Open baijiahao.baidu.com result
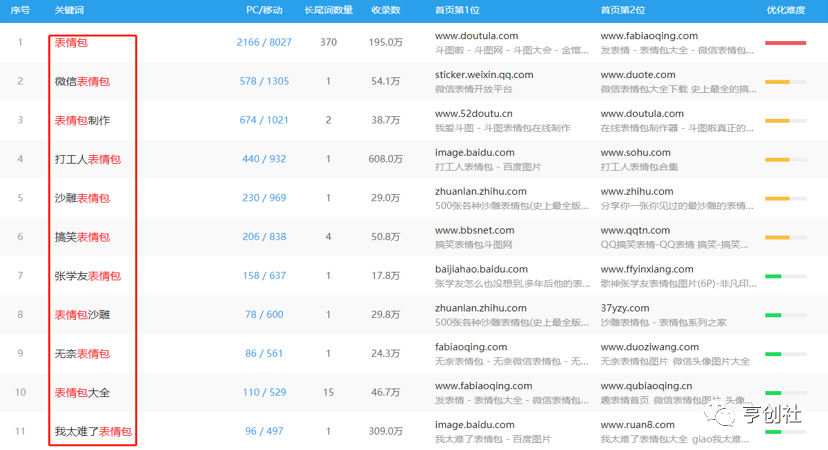 [x=481, y=269]
